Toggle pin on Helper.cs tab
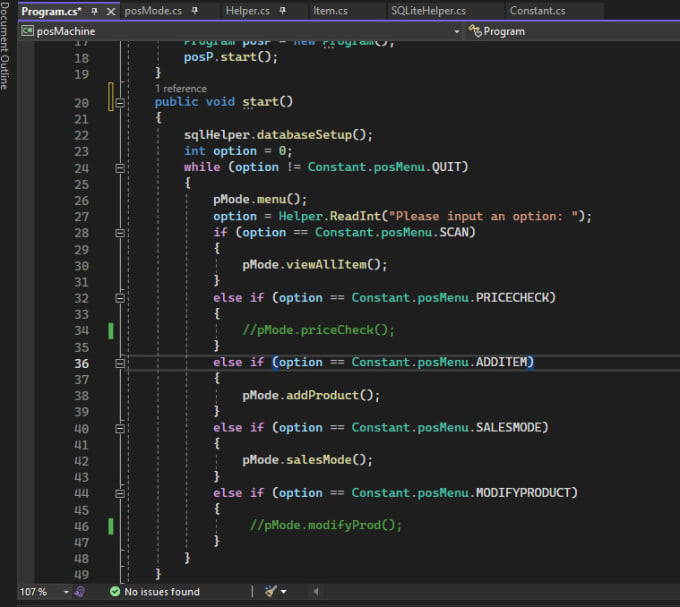The height and width of the screenshot is (607, 680). (283, 11)
